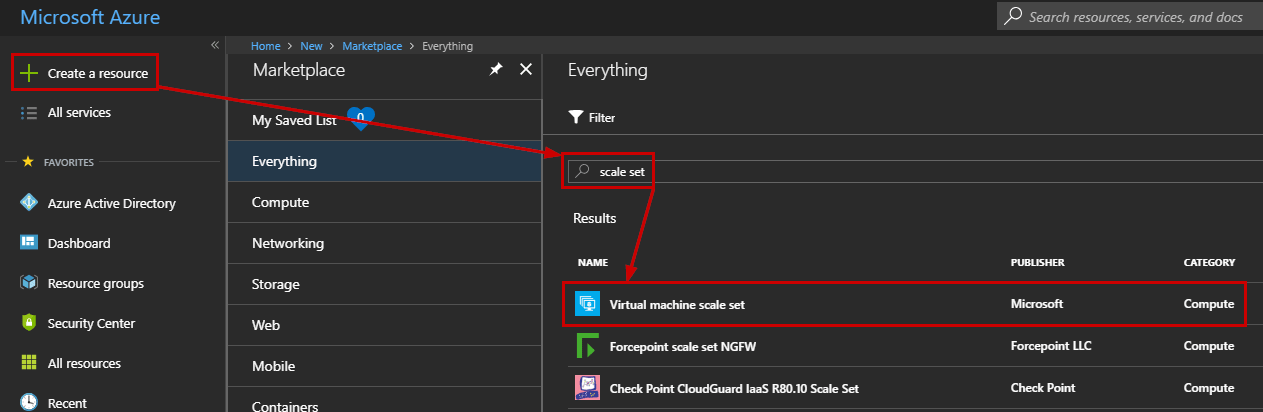The width and height of the screenshot is (1263, 412).
Task: Select the Everything category in Marketplace
Action: point(384,161)
